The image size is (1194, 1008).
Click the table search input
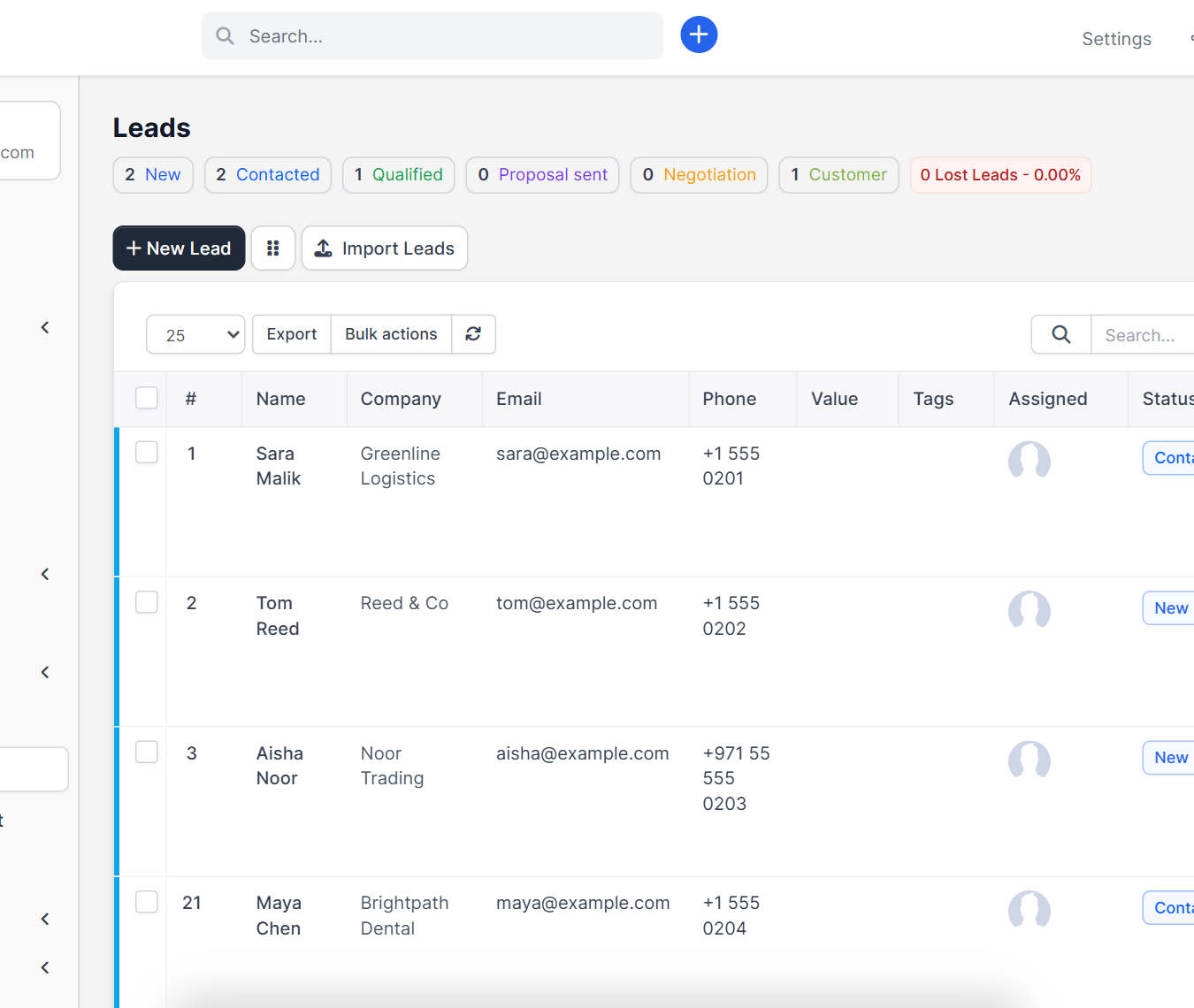pos(1143,334)
